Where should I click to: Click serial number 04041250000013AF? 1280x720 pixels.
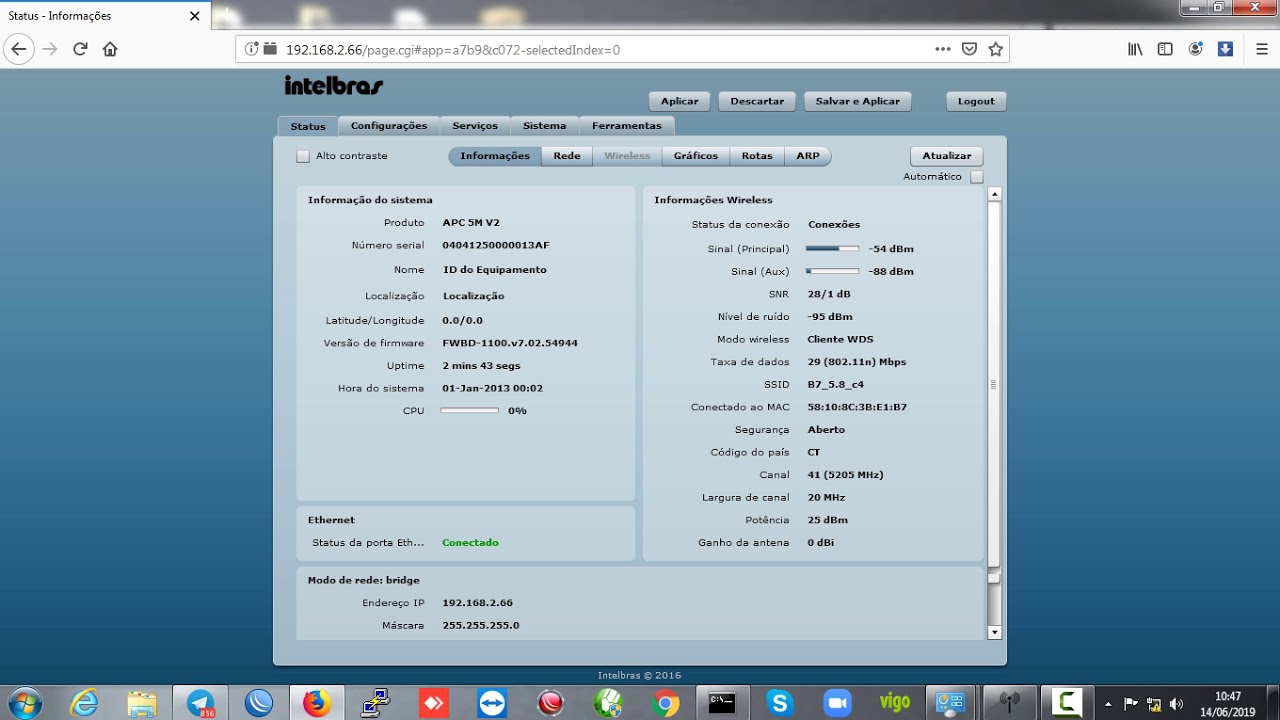496,246
